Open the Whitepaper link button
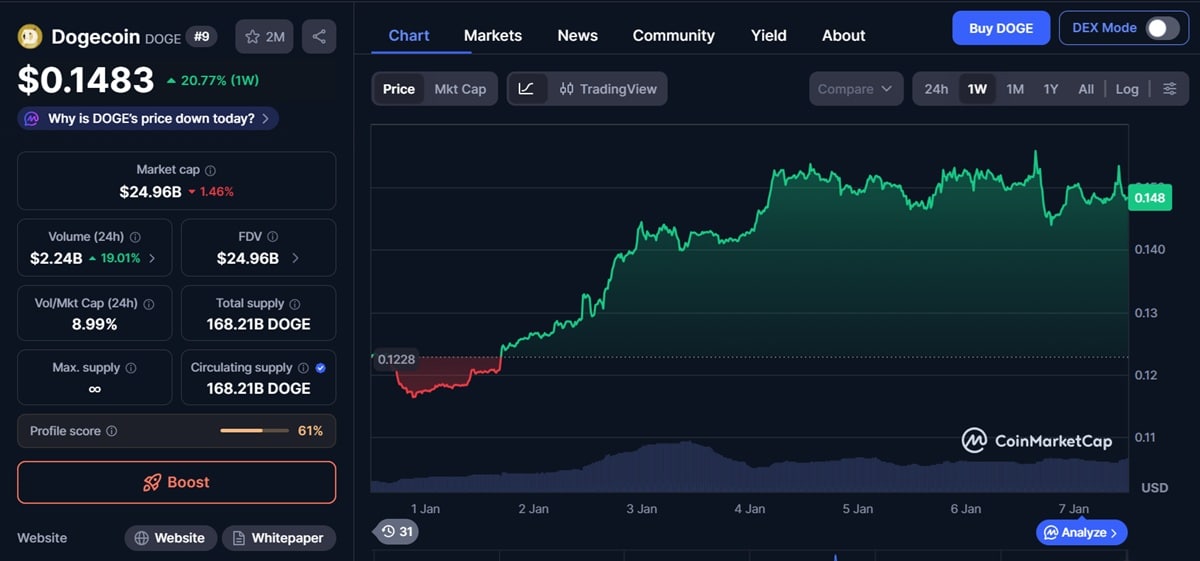The image size is (1200, 561). pyautogui.click(x=278, y=538)
